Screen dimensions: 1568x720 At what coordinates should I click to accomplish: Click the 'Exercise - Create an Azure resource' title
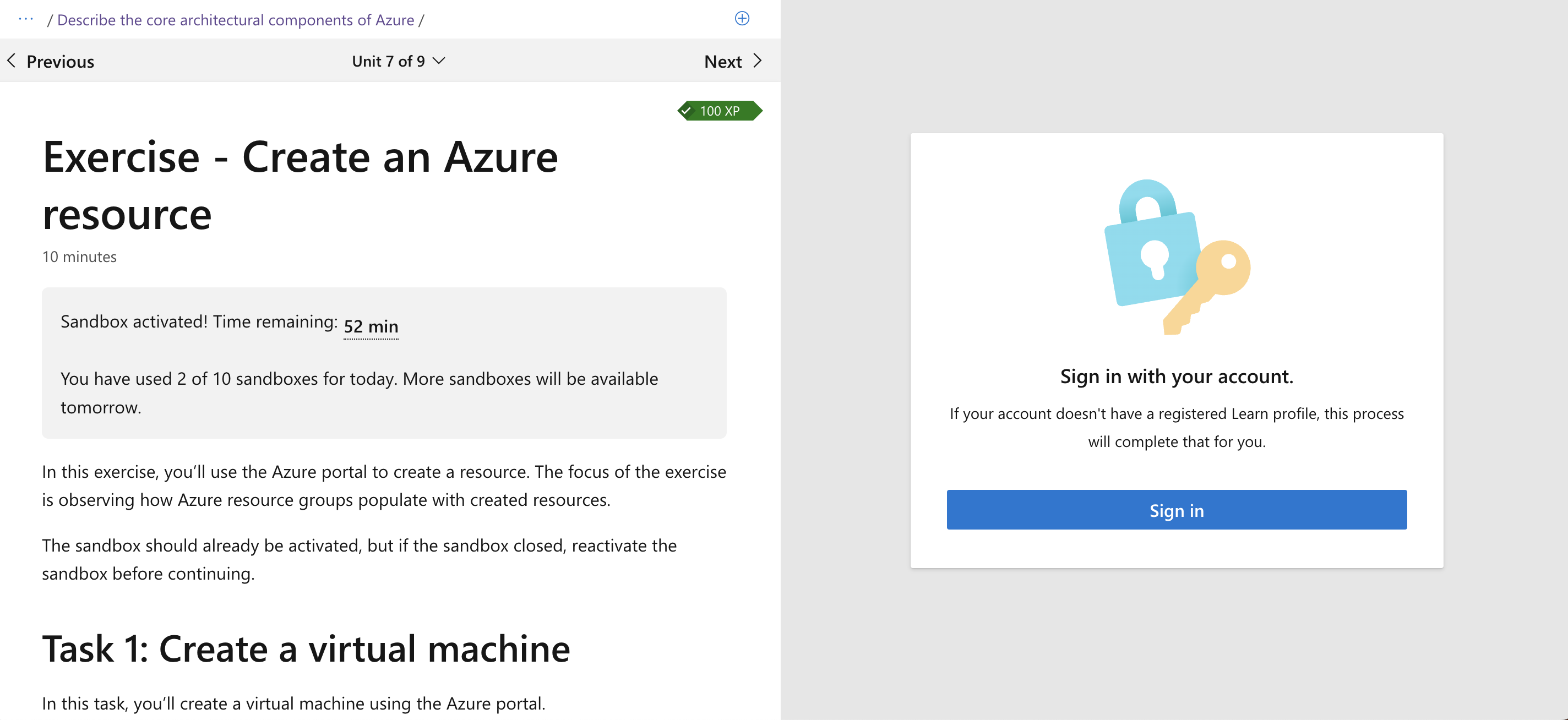point(300,185)
